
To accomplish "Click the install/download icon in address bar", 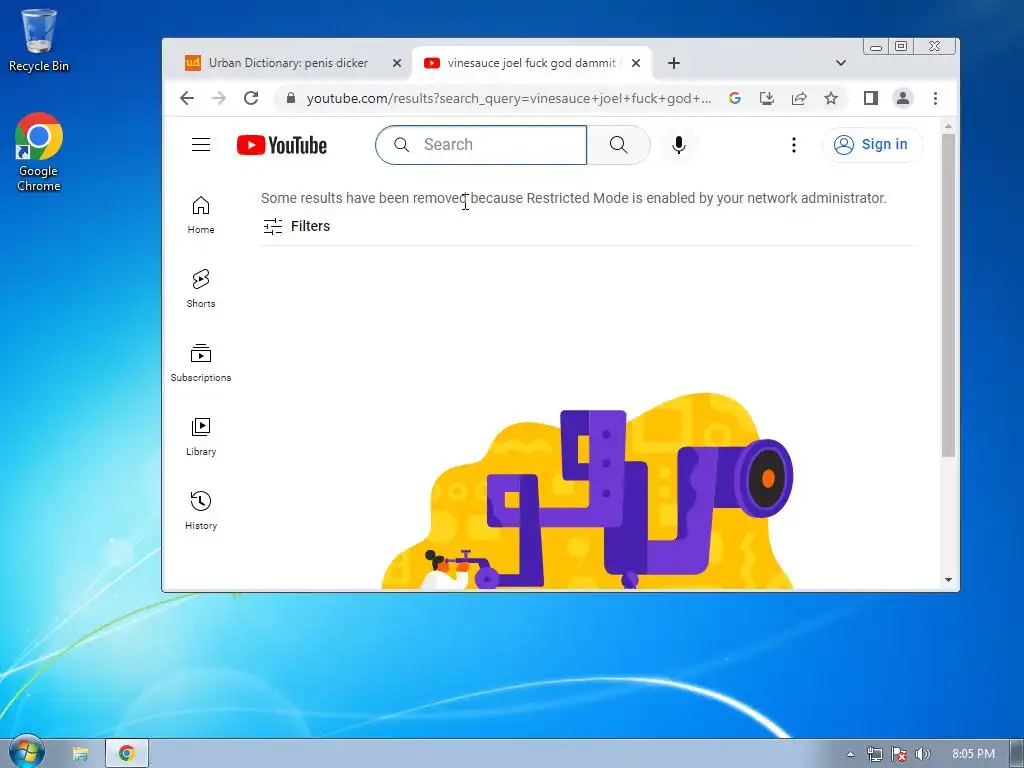I will point(767,98).
